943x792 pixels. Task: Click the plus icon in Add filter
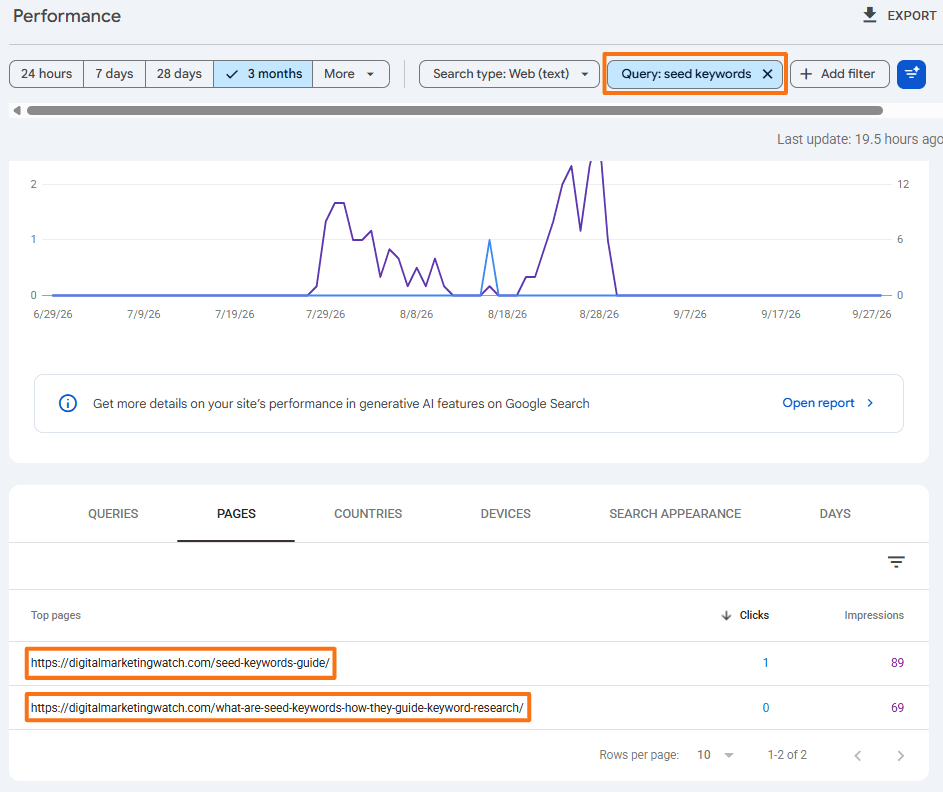click(x=806, y=74)
